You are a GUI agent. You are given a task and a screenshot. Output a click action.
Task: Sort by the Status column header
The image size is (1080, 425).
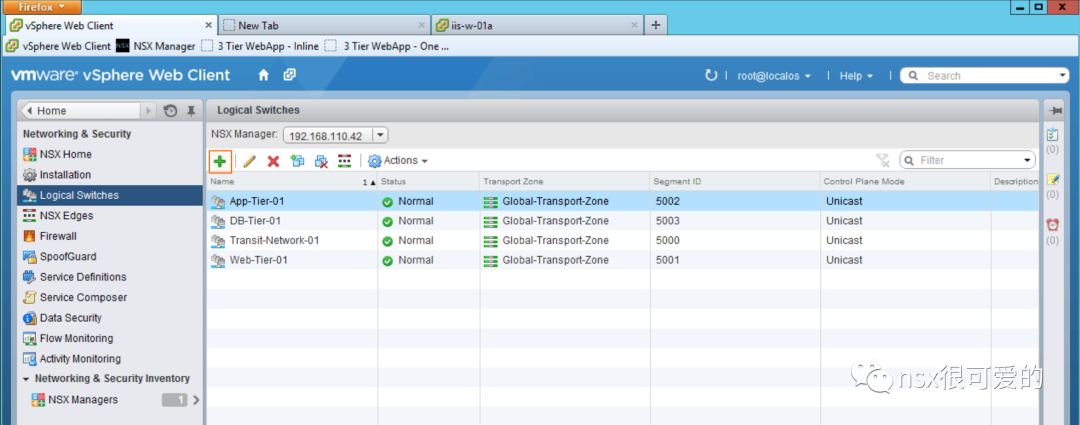click(x=428, y=182)
